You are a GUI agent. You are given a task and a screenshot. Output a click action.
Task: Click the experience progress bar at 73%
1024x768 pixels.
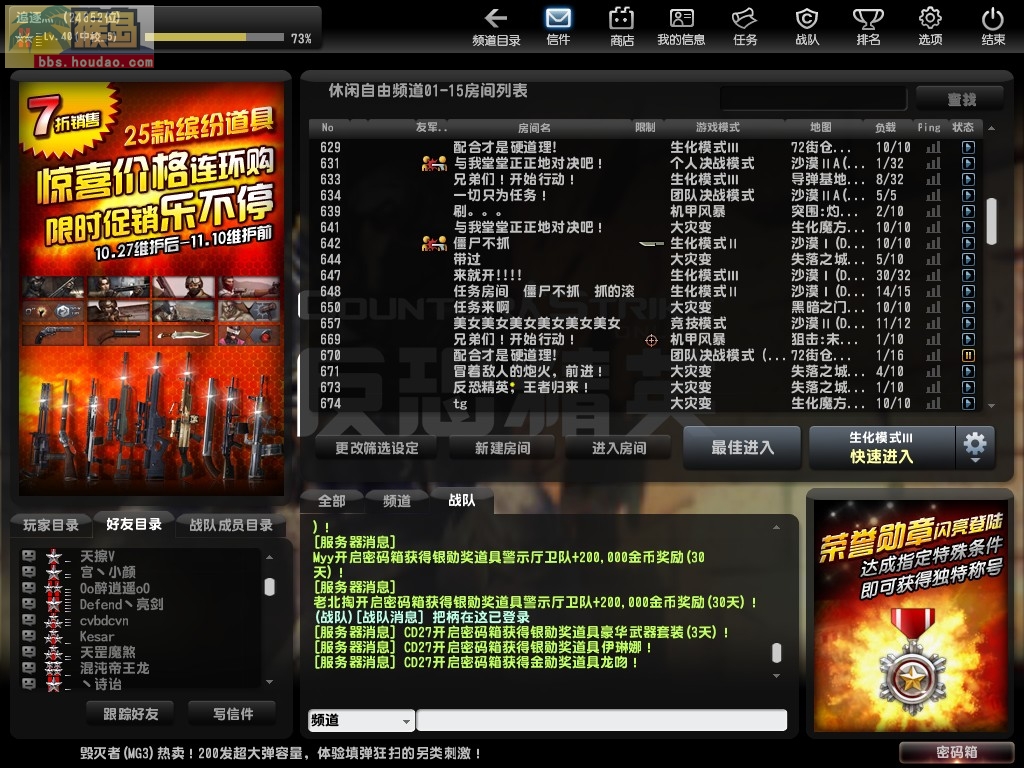[214, 38]
